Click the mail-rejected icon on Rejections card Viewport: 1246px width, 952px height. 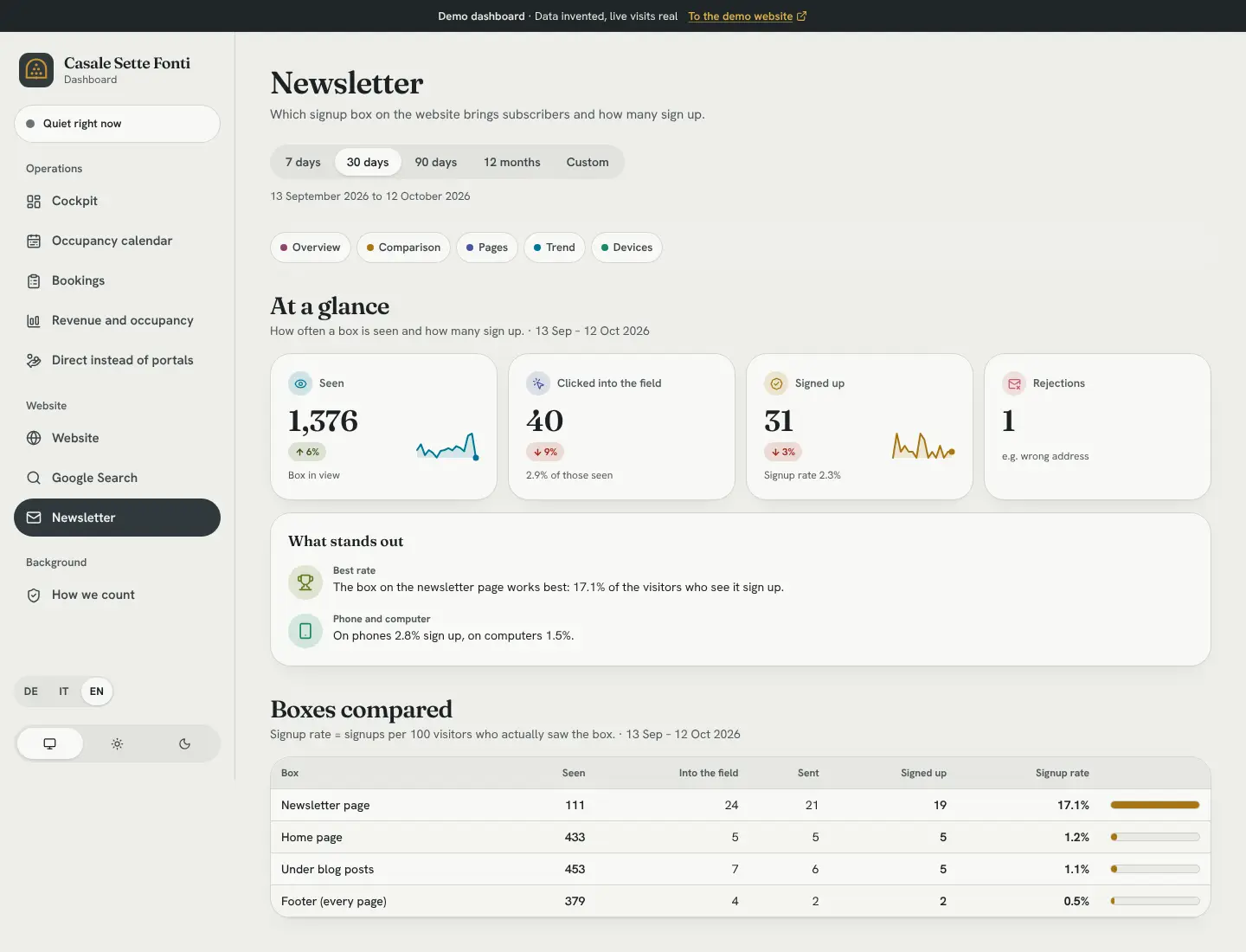1014,383
